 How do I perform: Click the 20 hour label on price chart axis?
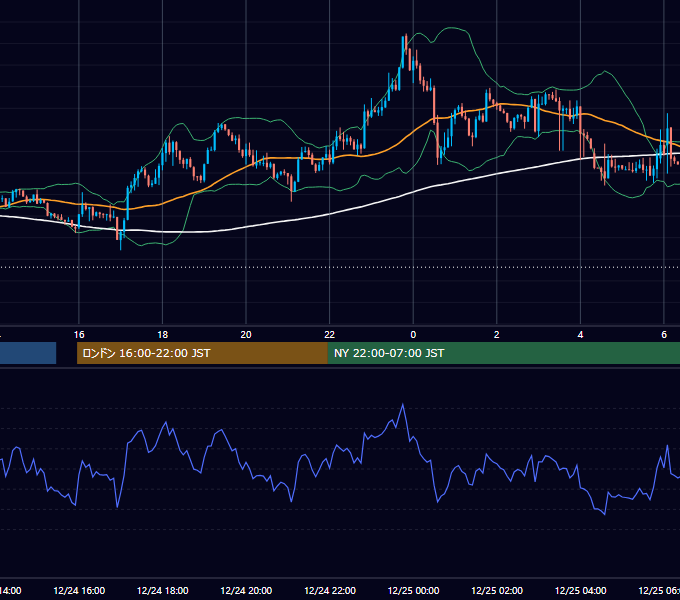coord(246,335)
